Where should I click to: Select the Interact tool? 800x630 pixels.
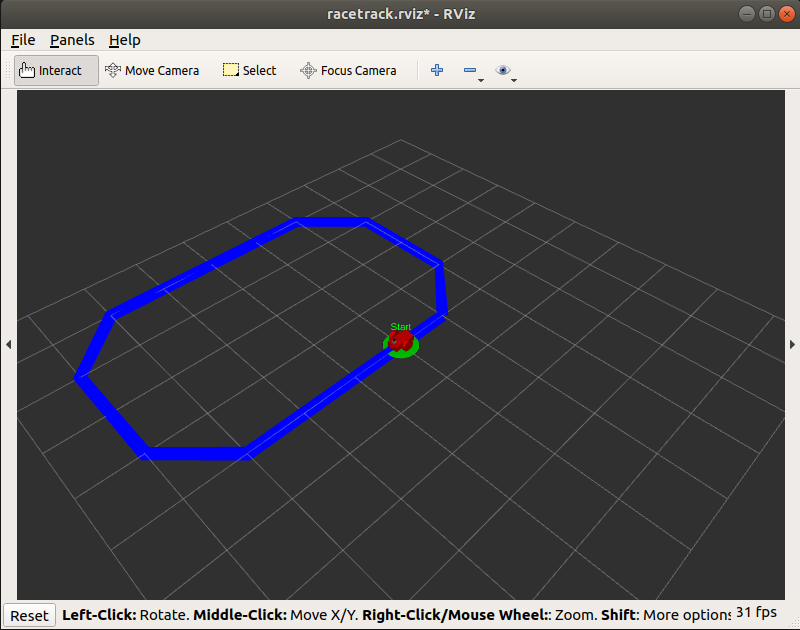[56, 70]
